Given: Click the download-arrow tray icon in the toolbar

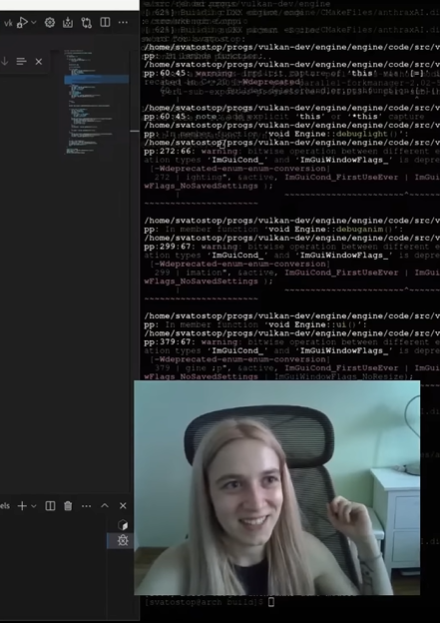Looking at the screenshot, I should 68,23.
